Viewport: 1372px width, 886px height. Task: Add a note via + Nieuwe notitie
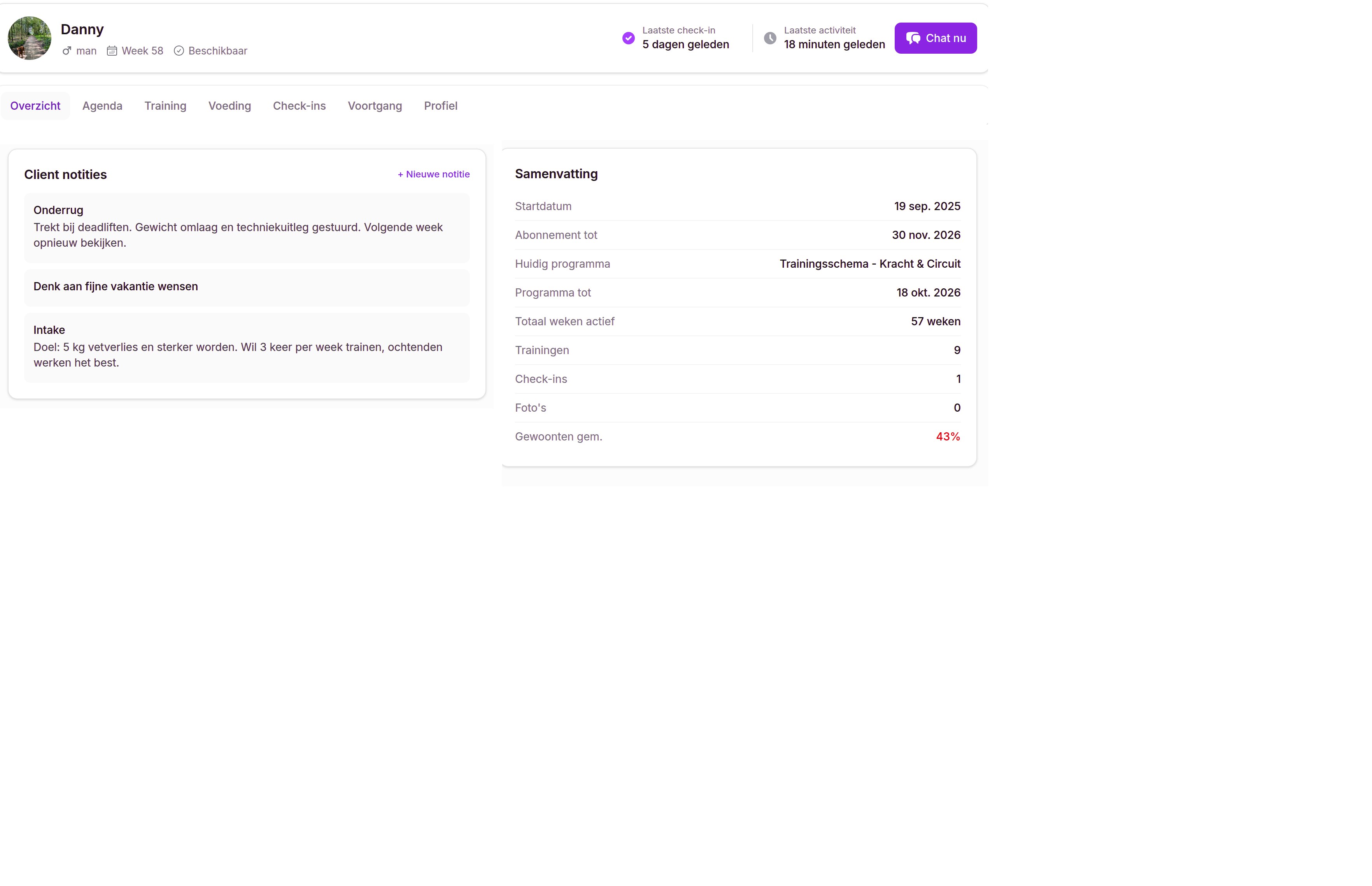(x=434, y=174)
